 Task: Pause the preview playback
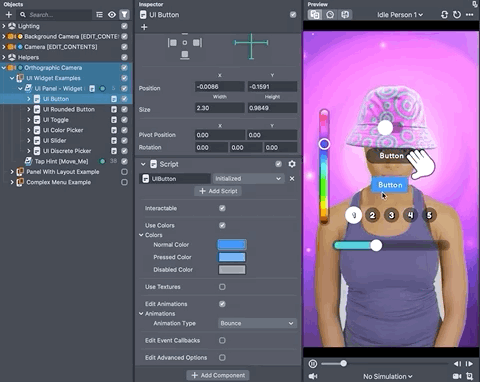[313, 364]
